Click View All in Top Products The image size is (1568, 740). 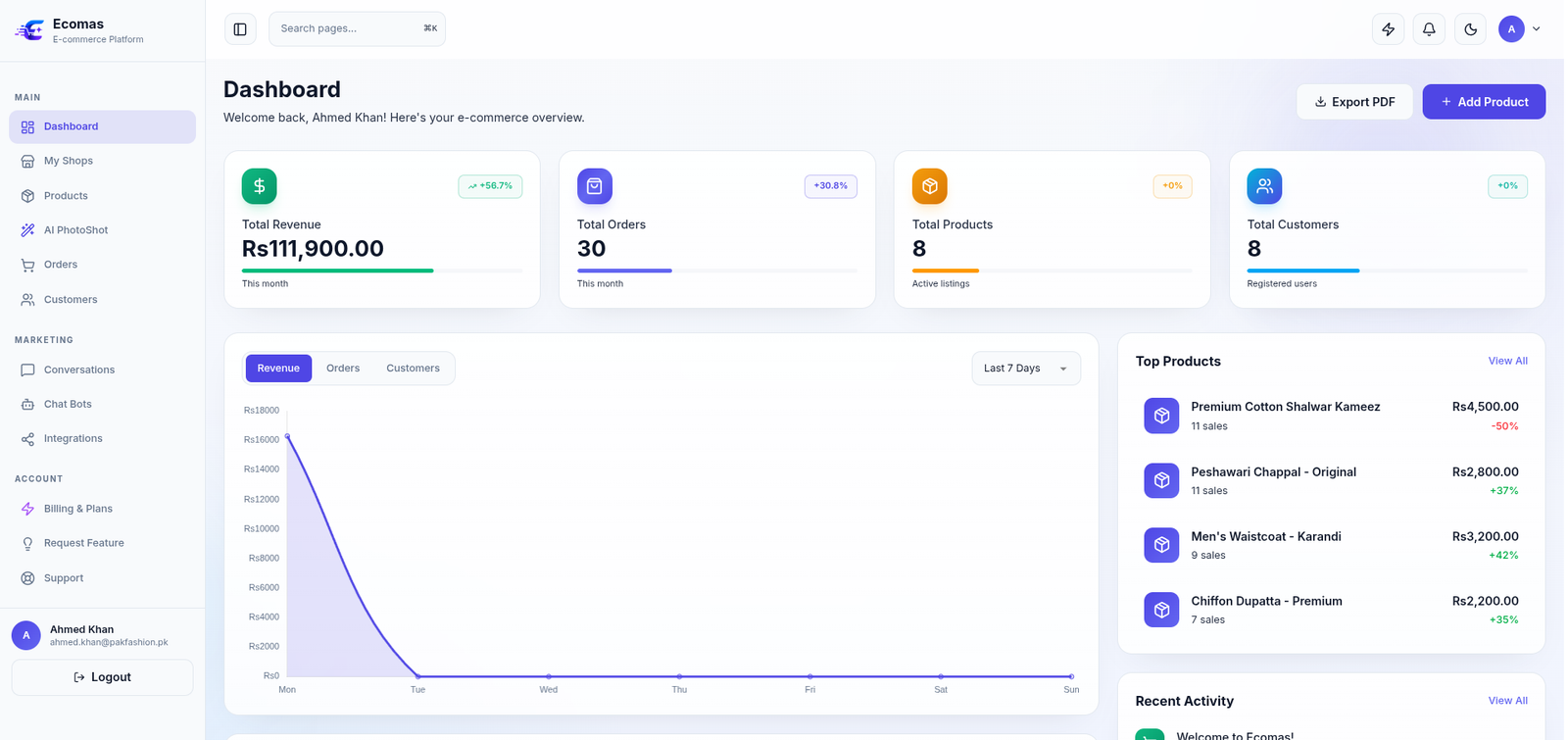pos(1507,361)
